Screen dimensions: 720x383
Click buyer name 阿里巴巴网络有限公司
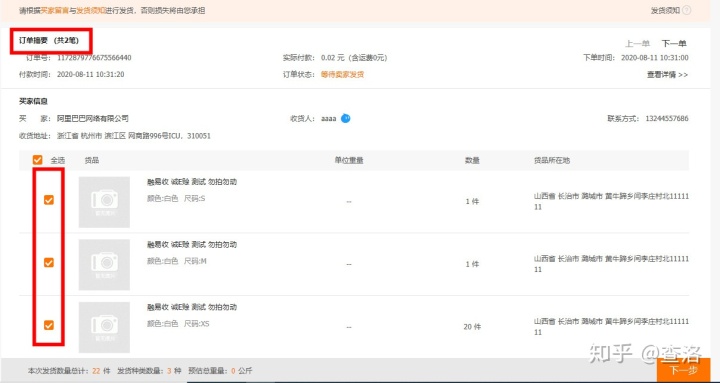pos(93,118)
